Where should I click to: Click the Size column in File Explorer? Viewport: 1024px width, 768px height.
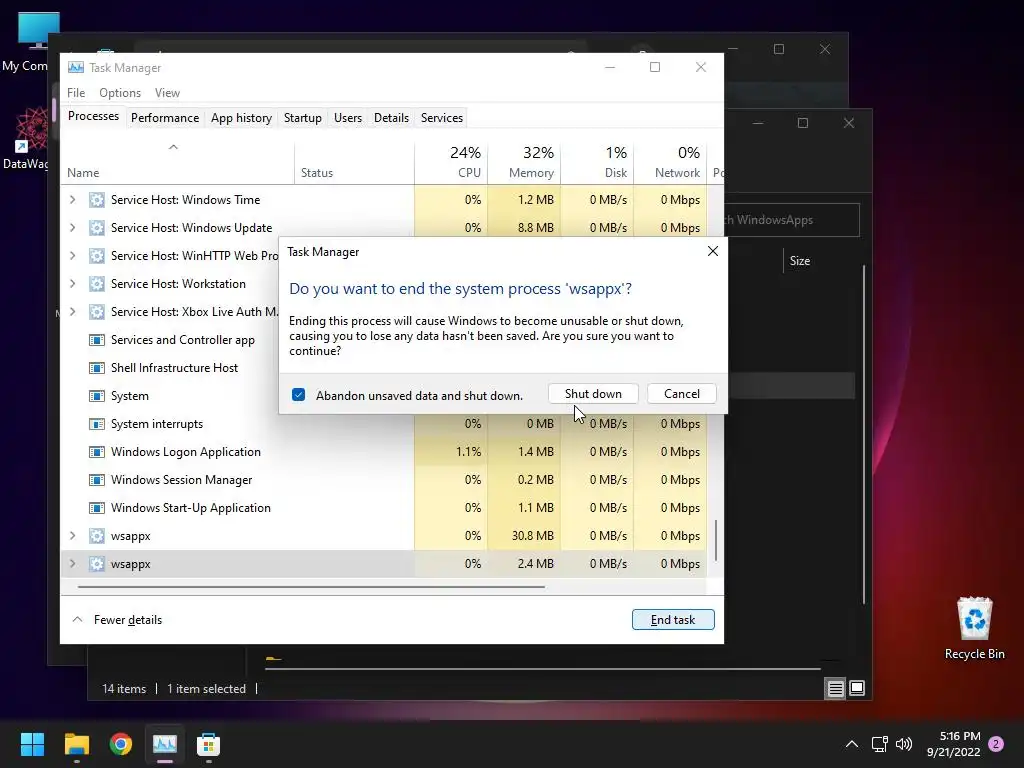pyautogui.click(x=800, y=261)
